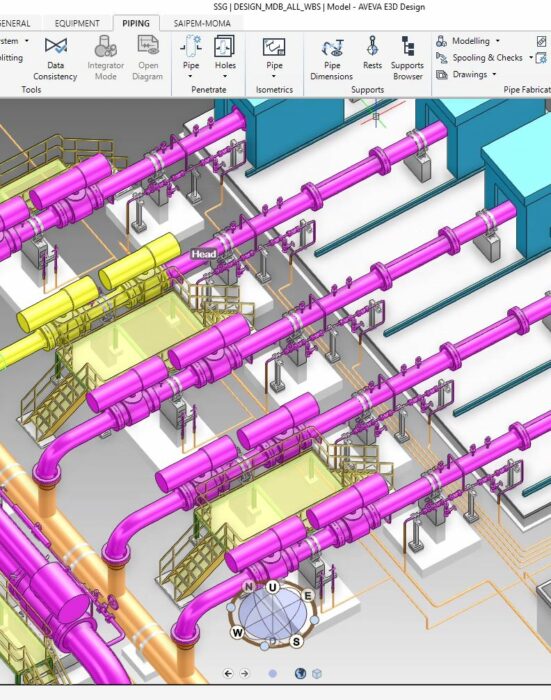Select the PIPING ribbon tab
This screenshot has height=700, width=551.
pos(136,23)
